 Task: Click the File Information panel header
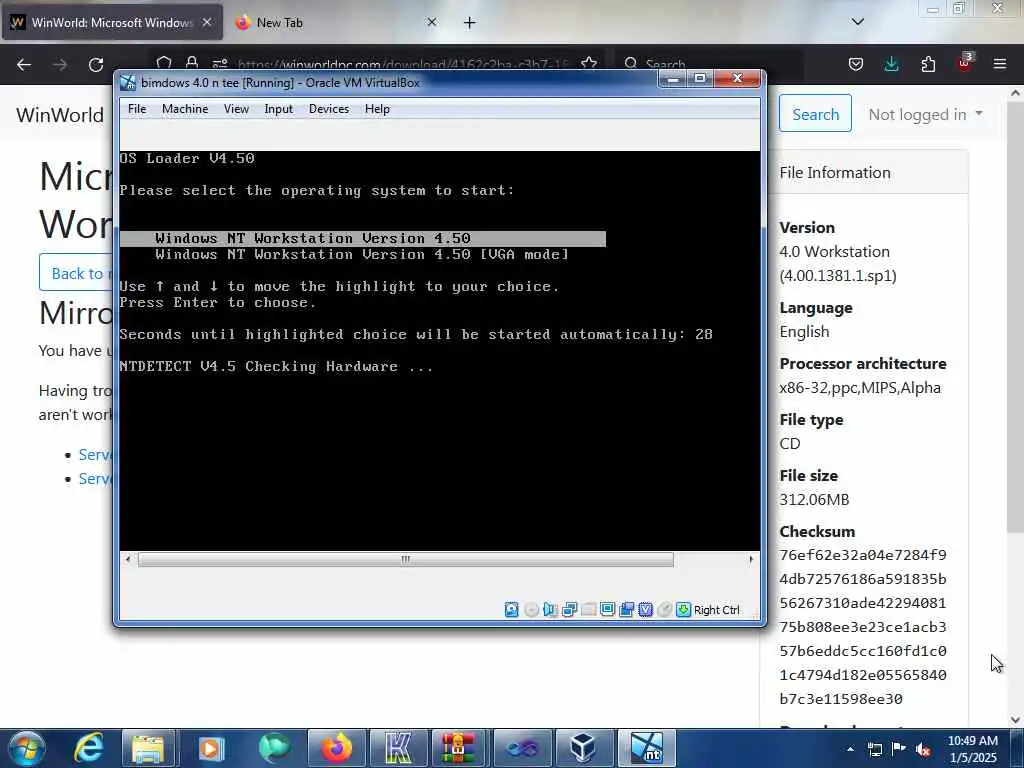click(867, 172)
